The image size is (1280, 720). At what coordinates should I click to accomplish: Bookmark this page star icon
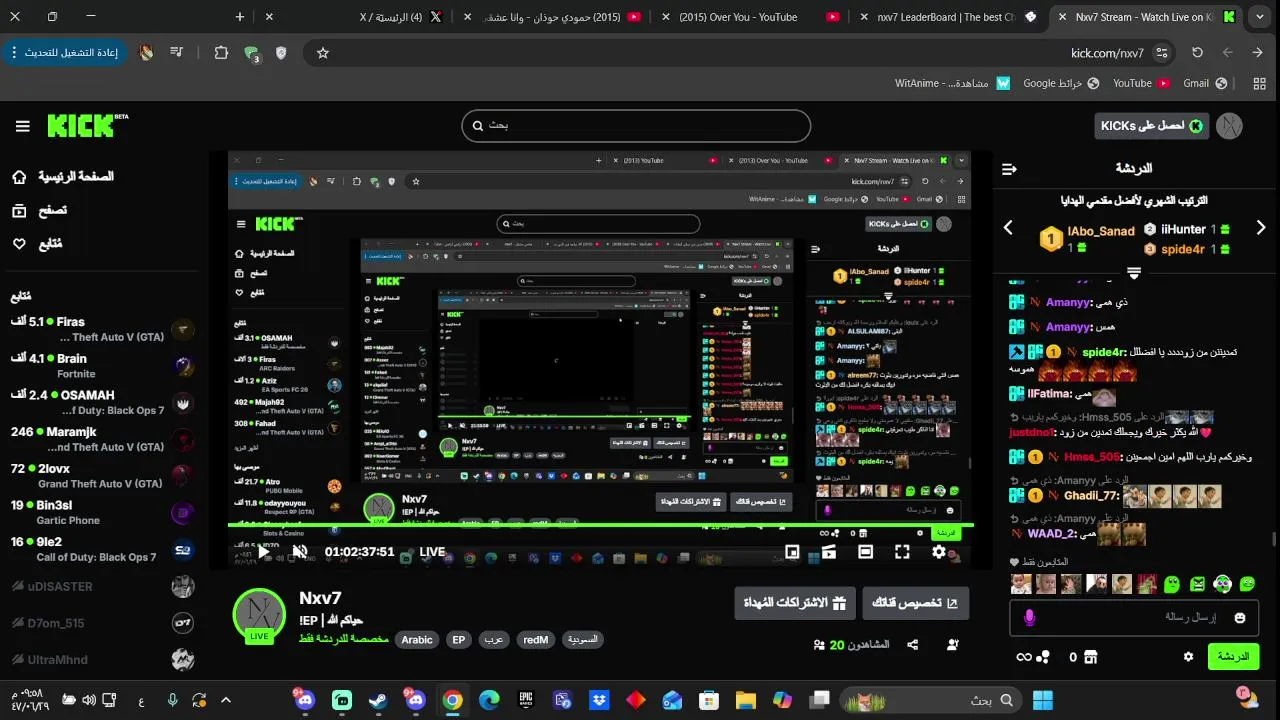coord(323,53)
